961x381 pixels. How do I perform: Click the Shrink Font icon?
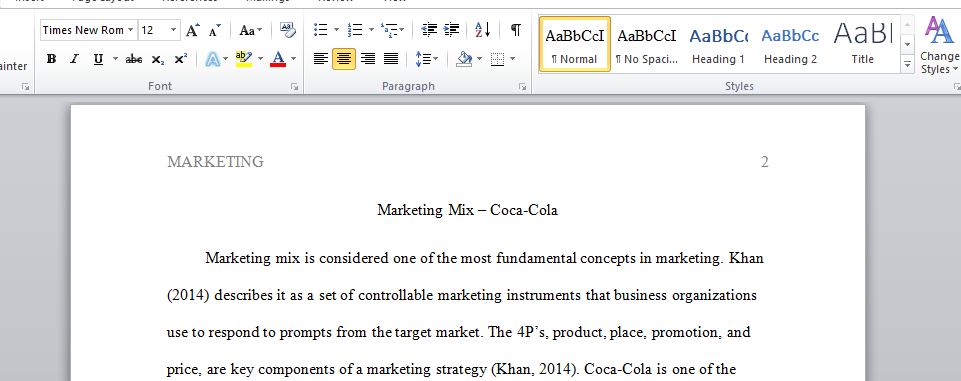(215, 30)
